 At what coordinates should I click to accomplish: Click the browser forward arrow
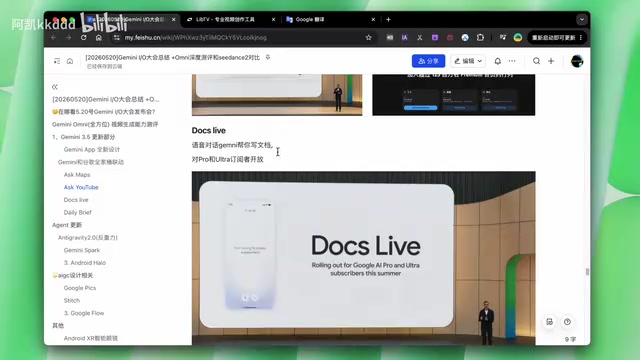click(69, 38)
